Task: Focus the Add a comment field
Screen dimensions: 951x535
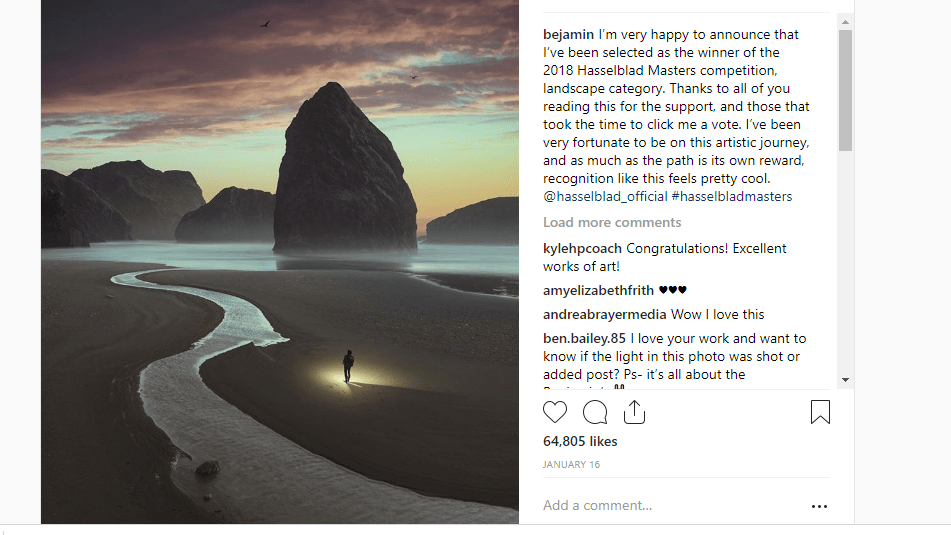Action: click(660, 506)
